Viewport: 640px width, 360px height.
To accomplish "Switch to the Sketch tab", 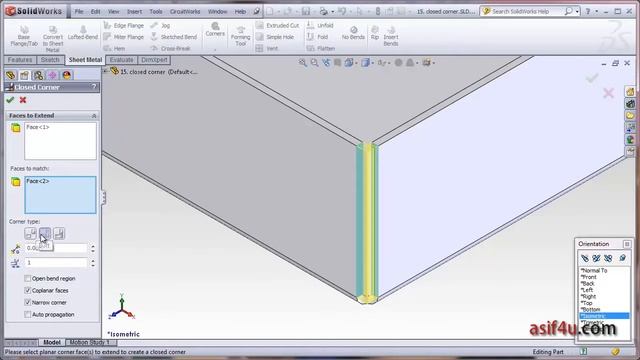I will [50, 60].
